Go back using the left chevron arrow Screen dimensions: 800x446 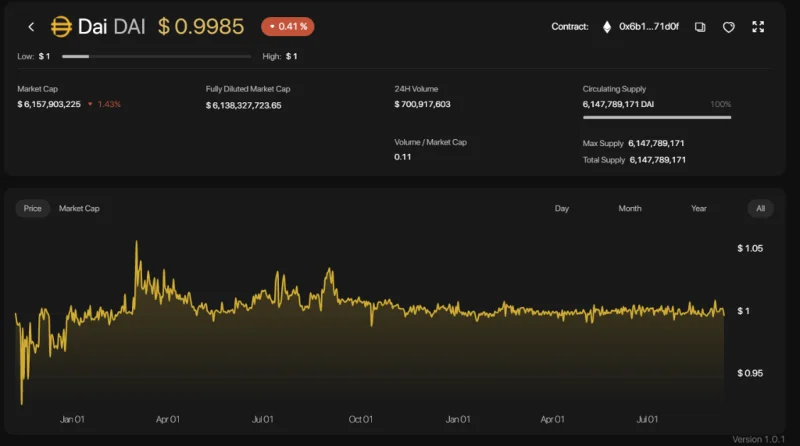31,27
